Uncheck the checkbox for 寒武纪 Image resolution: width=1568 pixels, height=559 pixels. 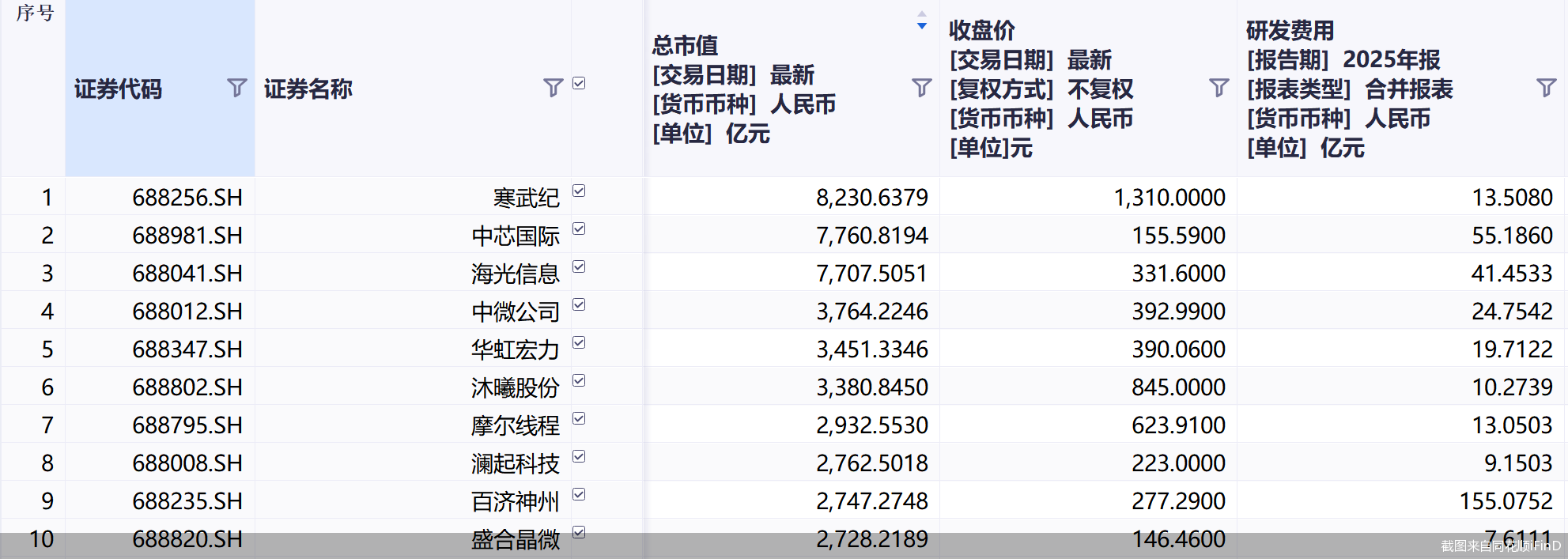(x=579, y=191)
